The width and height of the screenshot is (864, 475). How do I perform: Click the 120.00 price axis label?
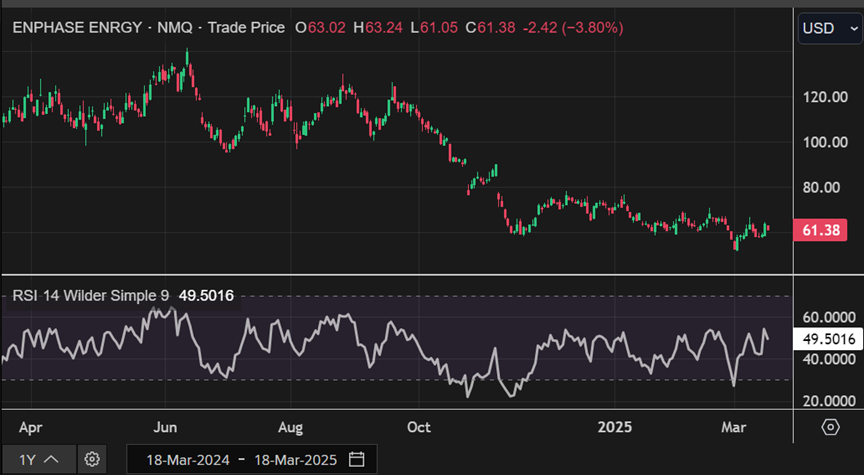tap(825, 98)
